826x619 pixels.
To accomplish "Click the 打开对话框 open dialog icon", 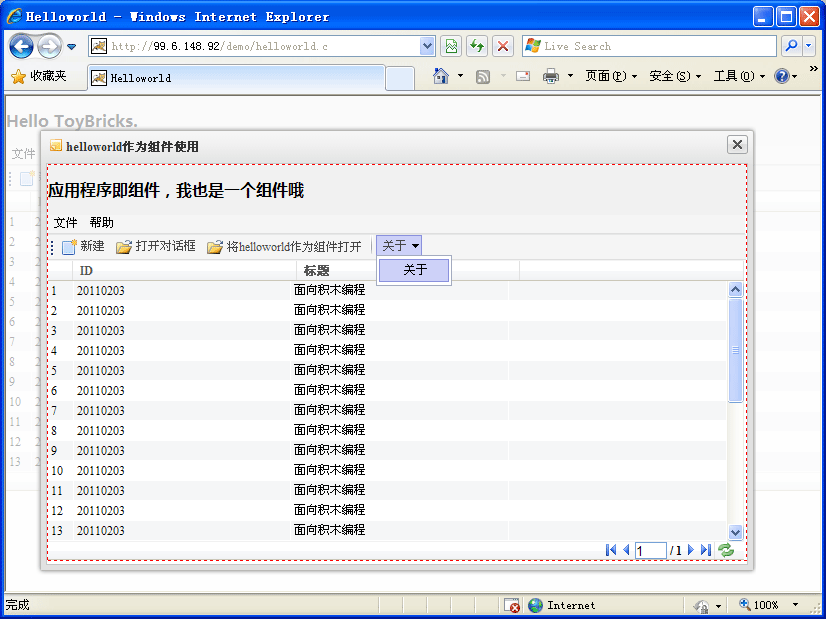I will (124, 247).
